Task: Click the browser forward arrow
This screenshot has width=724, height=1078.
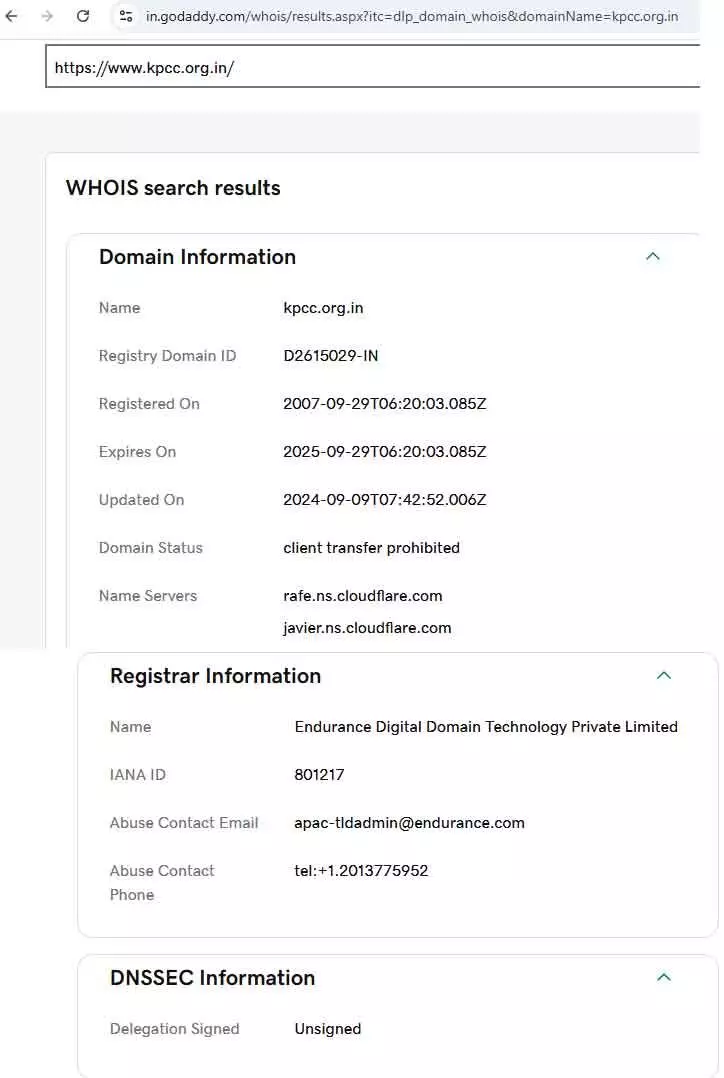Action: [x=47, y=16]
